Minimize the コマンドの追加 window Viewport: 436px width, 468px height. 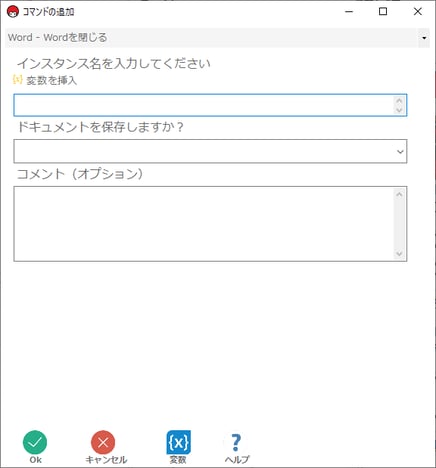tap(349, 12)
